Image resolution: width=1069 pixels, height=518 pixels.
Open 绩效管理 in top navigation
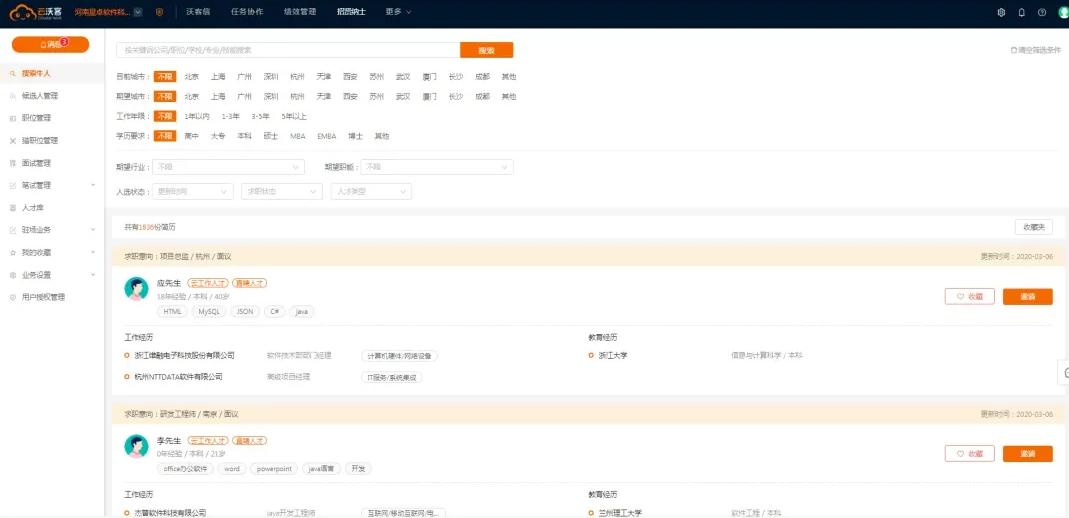[300, 12]
